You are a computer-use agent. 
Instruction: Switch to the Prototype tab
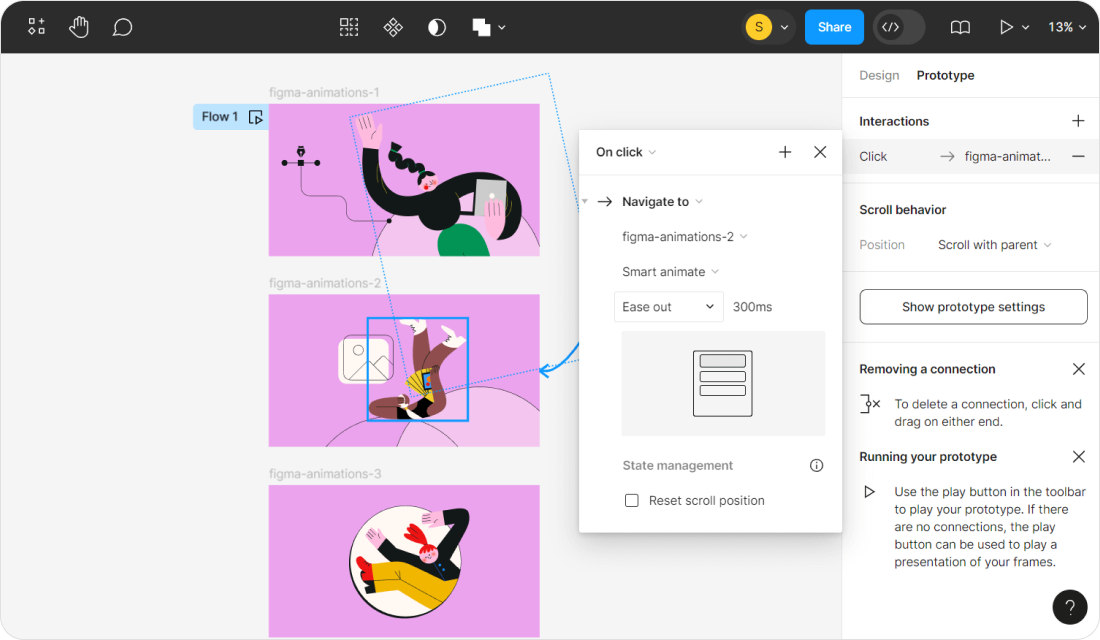[945, 75]
